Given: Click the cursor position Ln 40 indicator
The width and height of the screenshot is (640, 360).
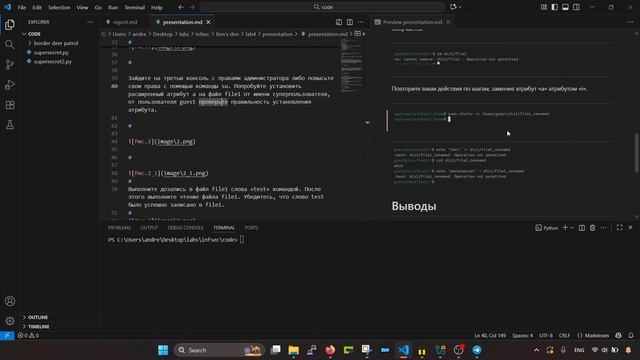Looking at the screenshot, I should [x=490, y=336].
